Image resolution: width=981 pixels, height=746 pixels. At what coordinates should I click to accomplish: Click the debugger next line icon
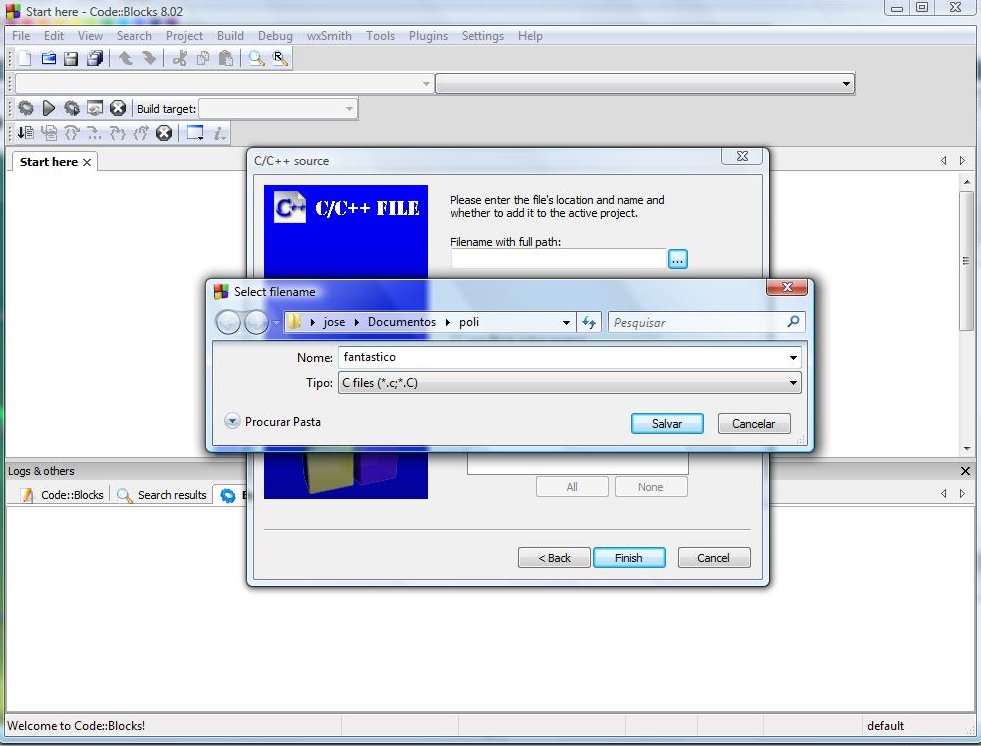(x=49, y=133)
